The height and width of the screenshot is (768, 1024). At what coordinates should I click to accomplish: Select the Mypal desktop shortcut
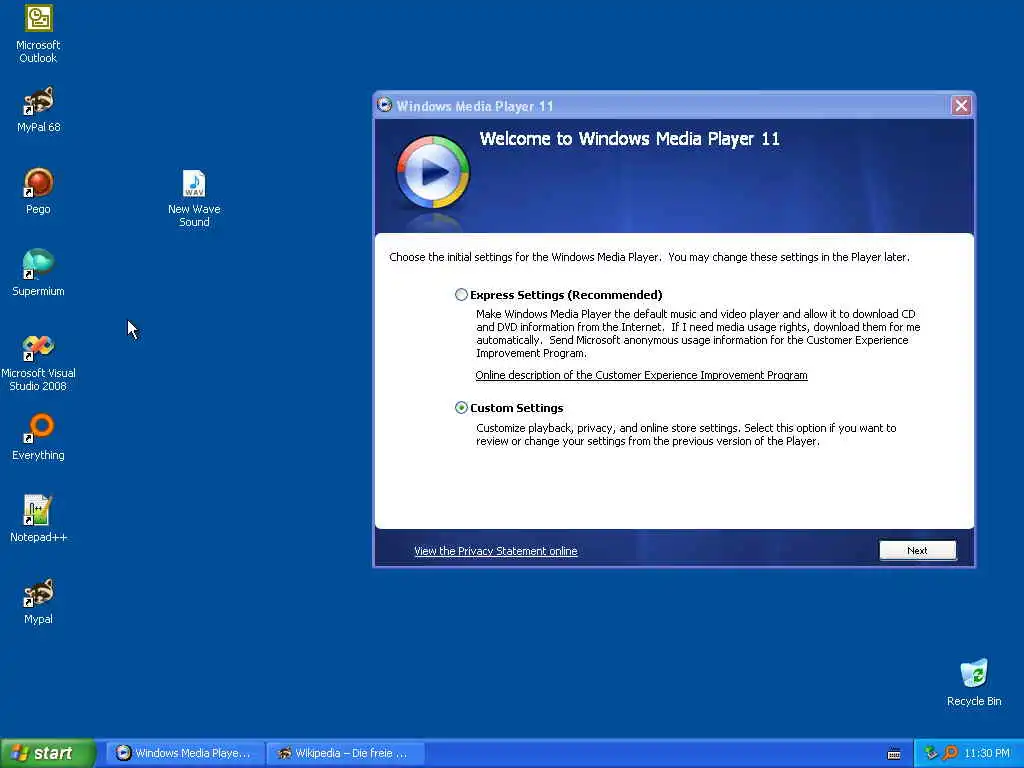point(38,601)
